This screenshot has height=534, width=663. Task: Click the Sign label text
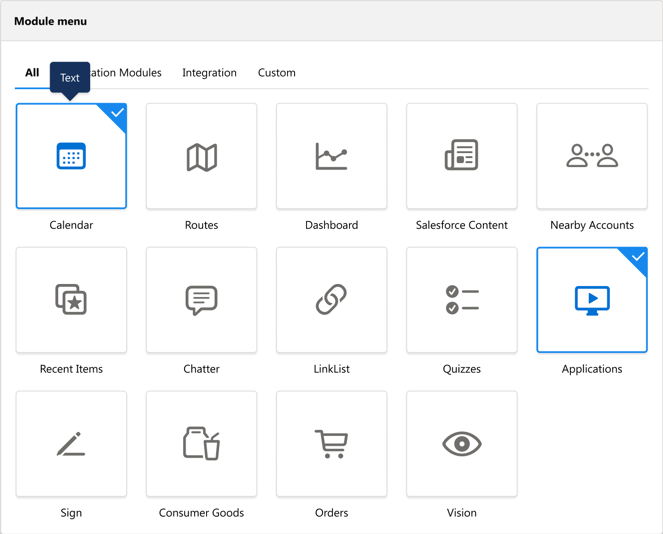(71, 512)
